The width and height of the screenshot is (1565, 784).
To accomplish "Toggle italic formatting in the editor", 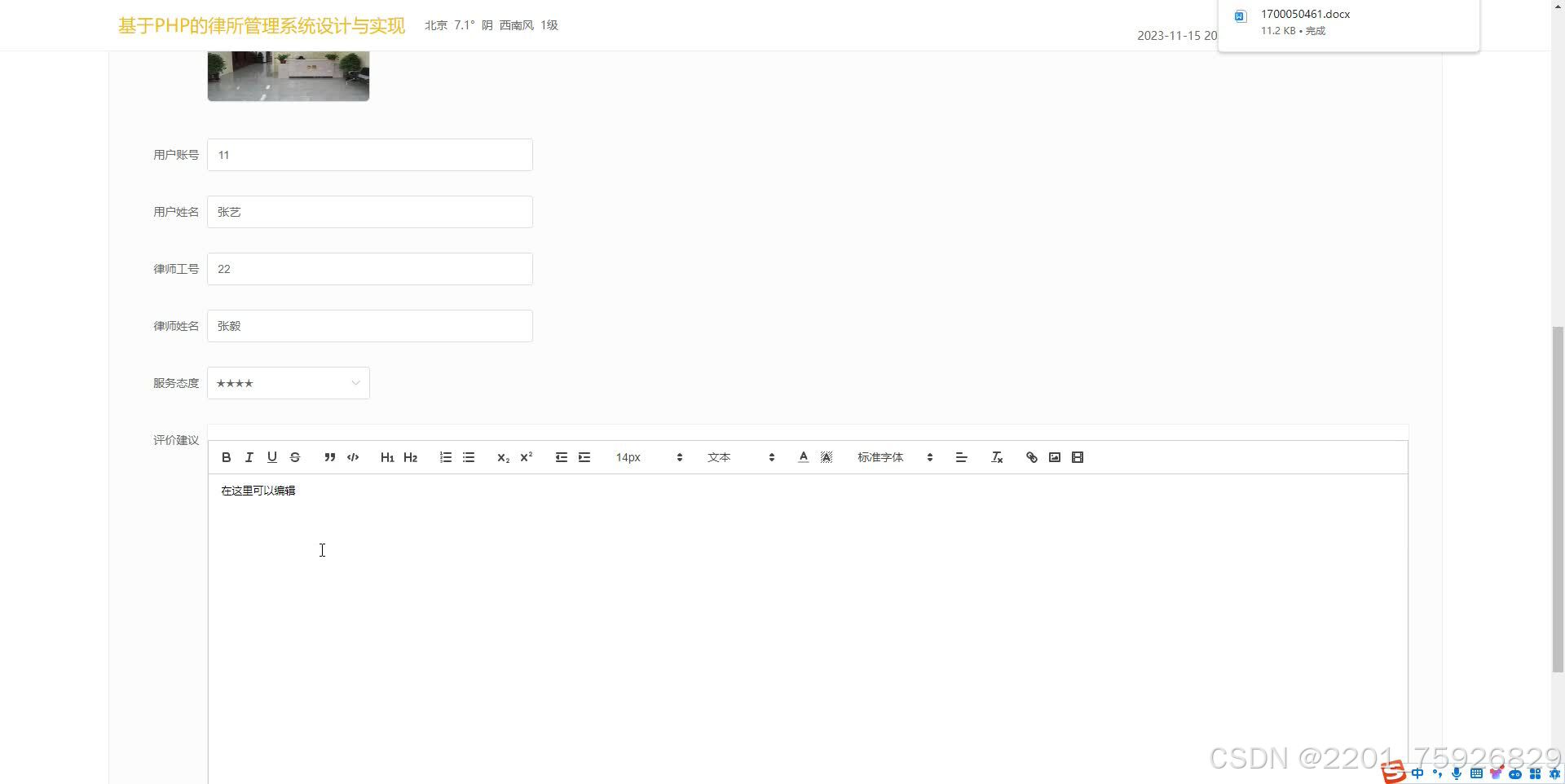I will [249, 457].
